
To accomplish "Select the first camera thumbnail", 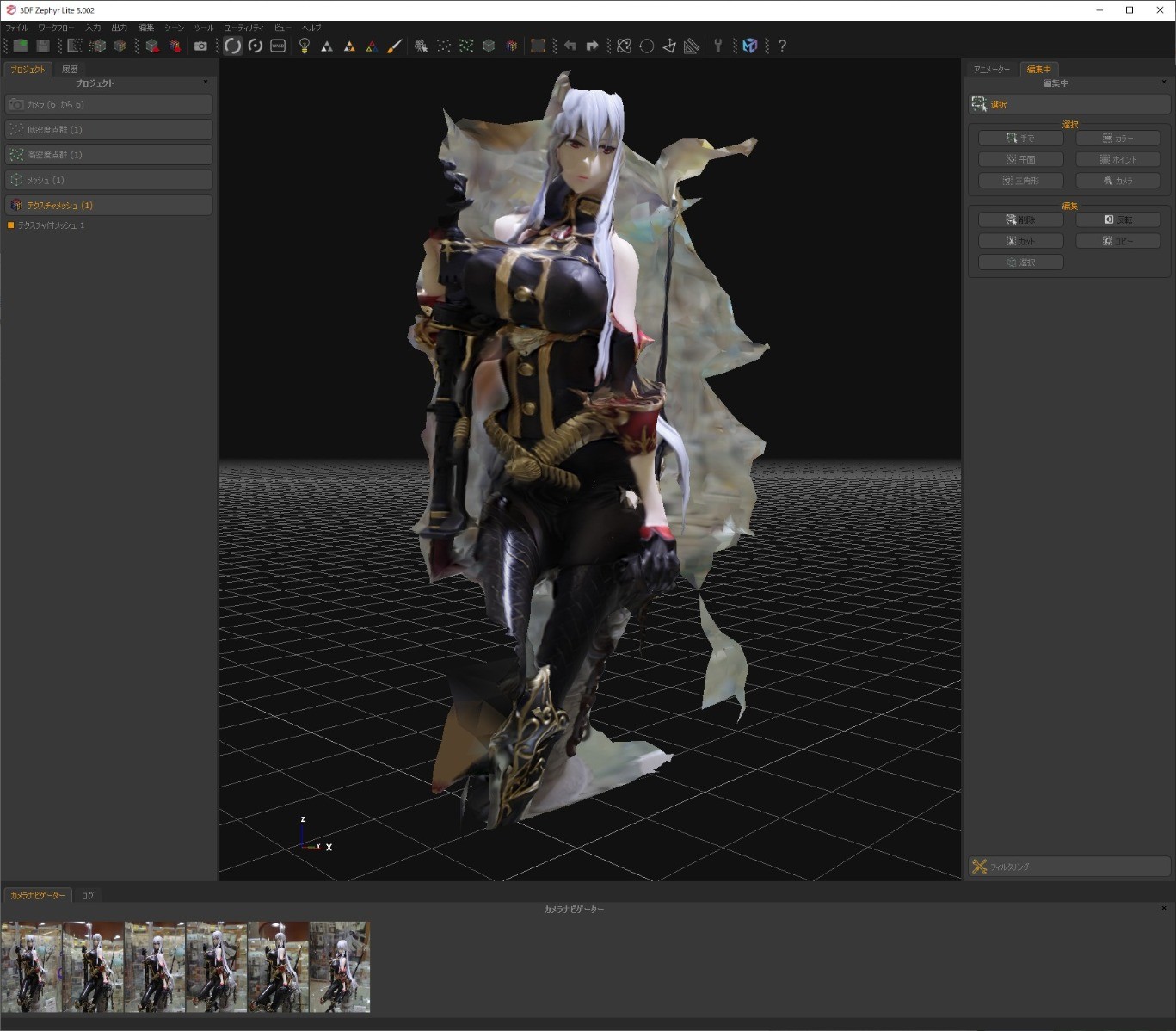I will 31,966.
